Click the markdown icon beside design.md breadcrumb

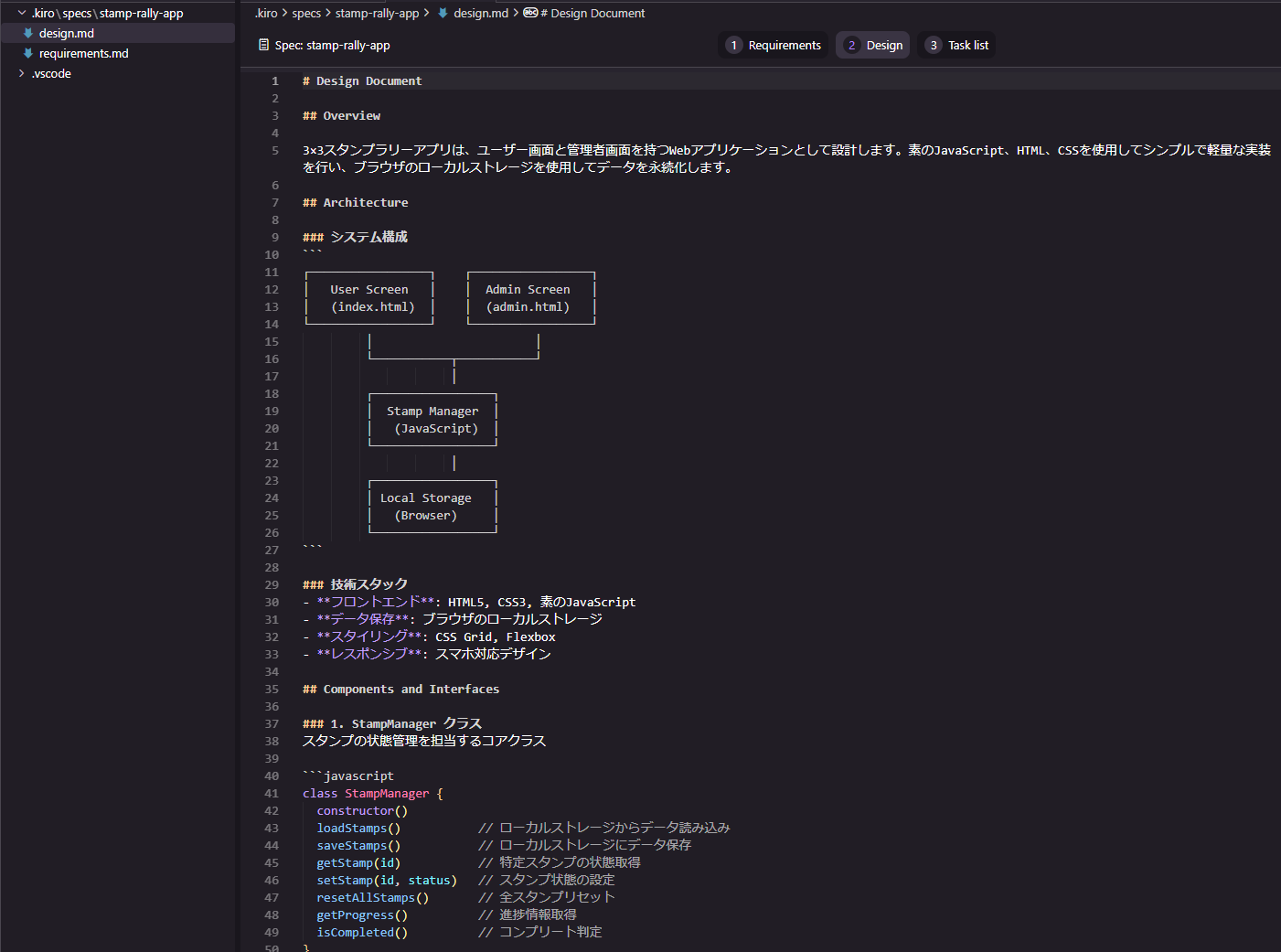pos(443,13)
